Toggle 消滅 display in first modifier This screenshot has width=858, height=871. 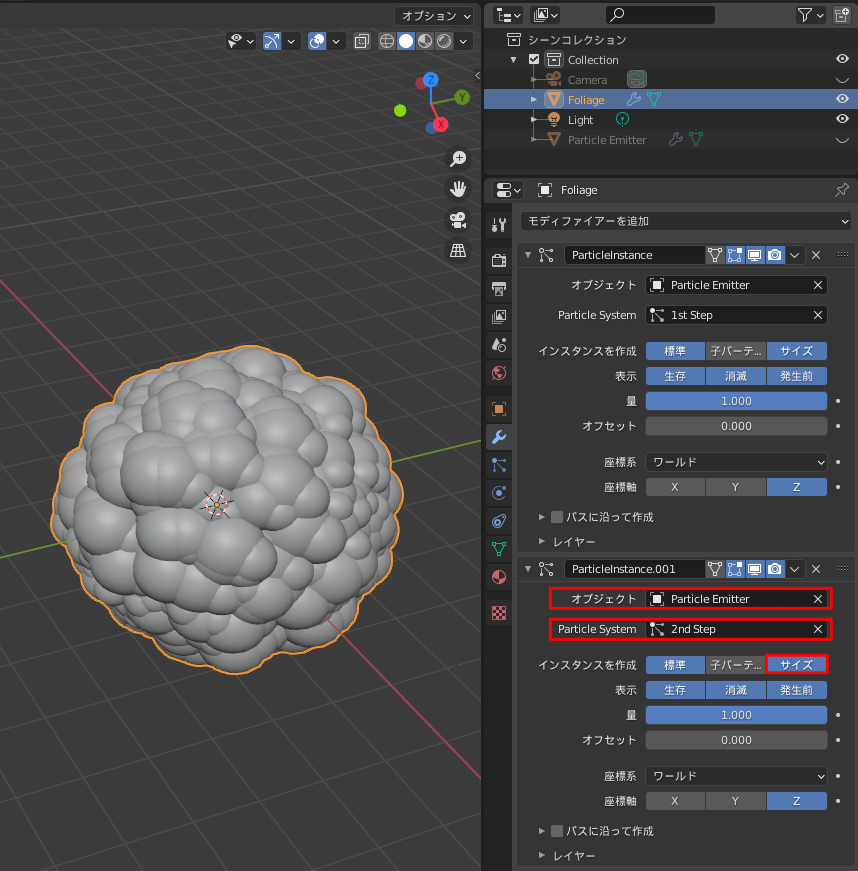[736, 376]
